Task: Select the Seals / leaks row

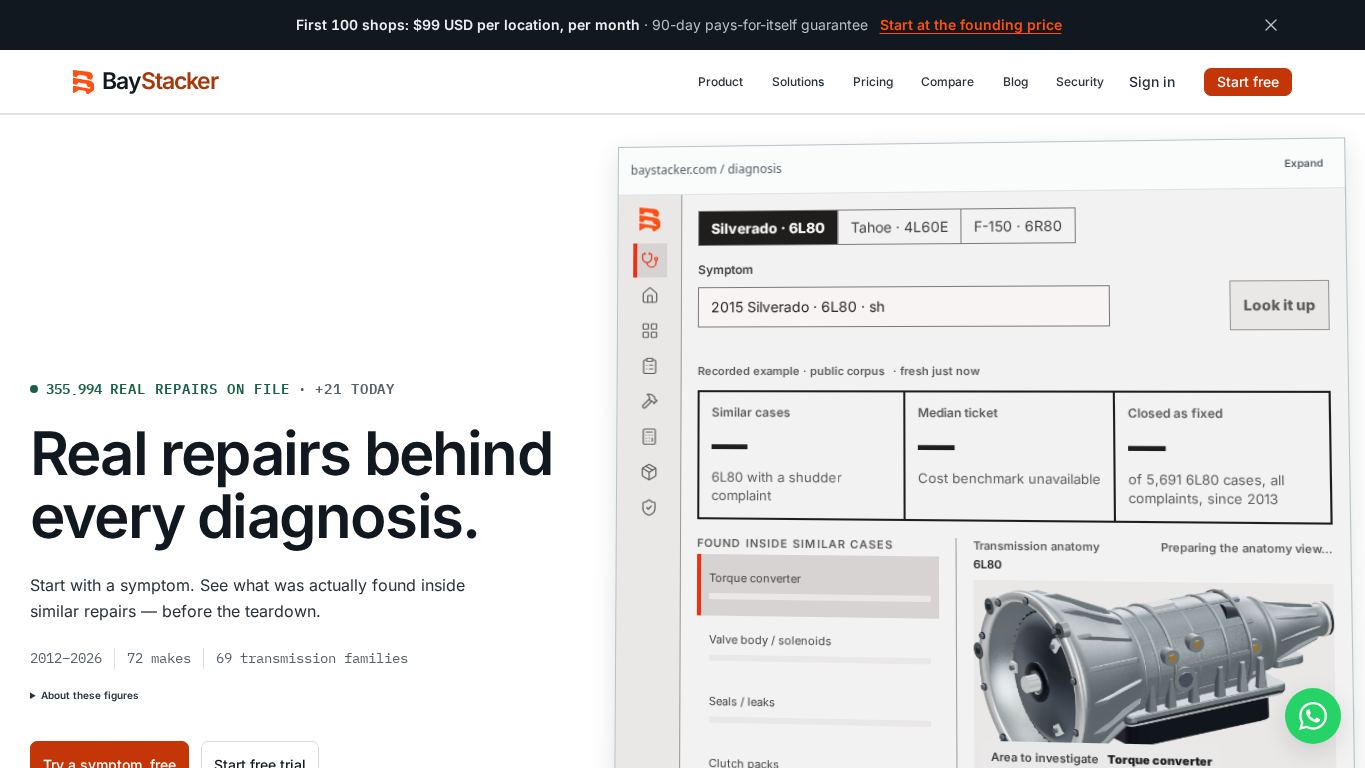Action: pyautogui.click(x=819, y=710)
